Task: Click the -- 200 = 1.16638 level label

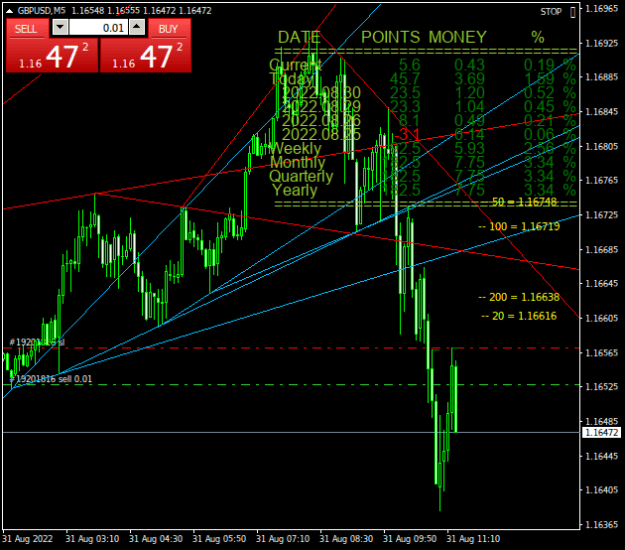Action: click(x=519, y=297)
